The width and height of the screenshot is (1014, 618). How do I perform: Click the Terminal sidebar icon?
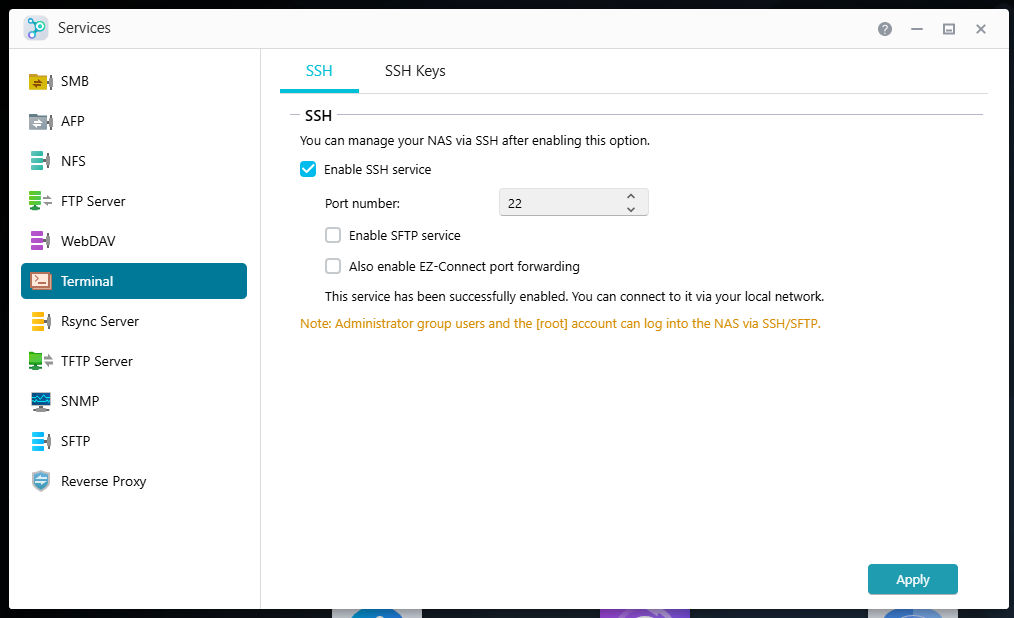pos(41,281)
